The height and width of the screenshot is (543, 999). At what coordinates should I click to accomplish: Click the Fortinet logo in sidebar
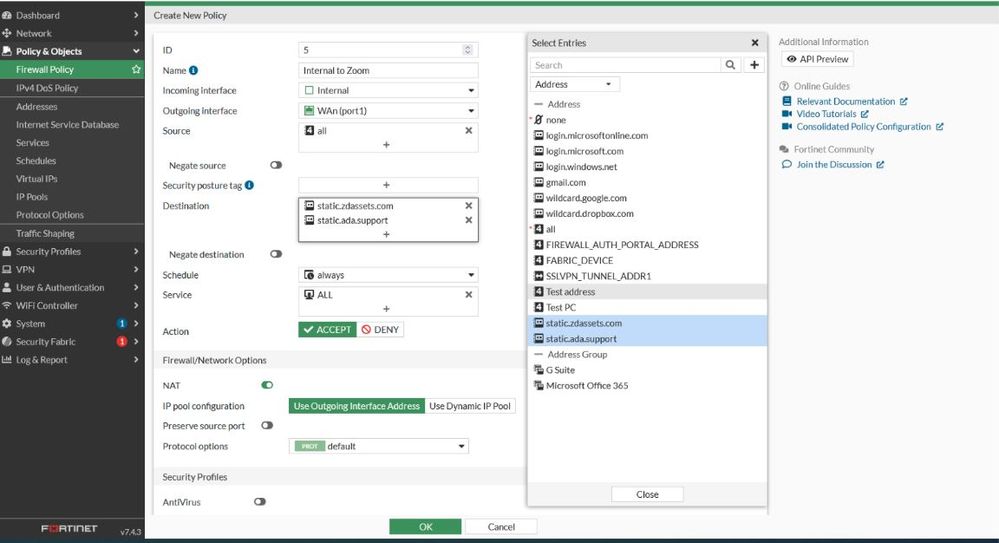[x=69, y=528]
